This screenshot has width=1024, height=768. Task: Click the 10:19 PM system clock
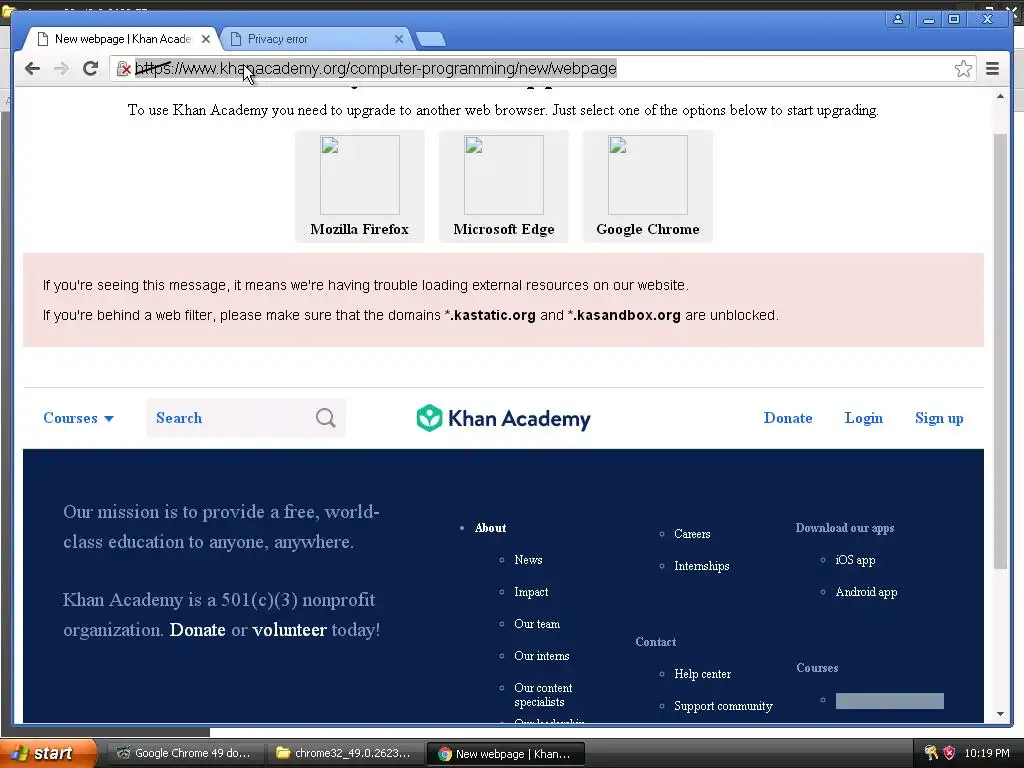click(987, 753)
